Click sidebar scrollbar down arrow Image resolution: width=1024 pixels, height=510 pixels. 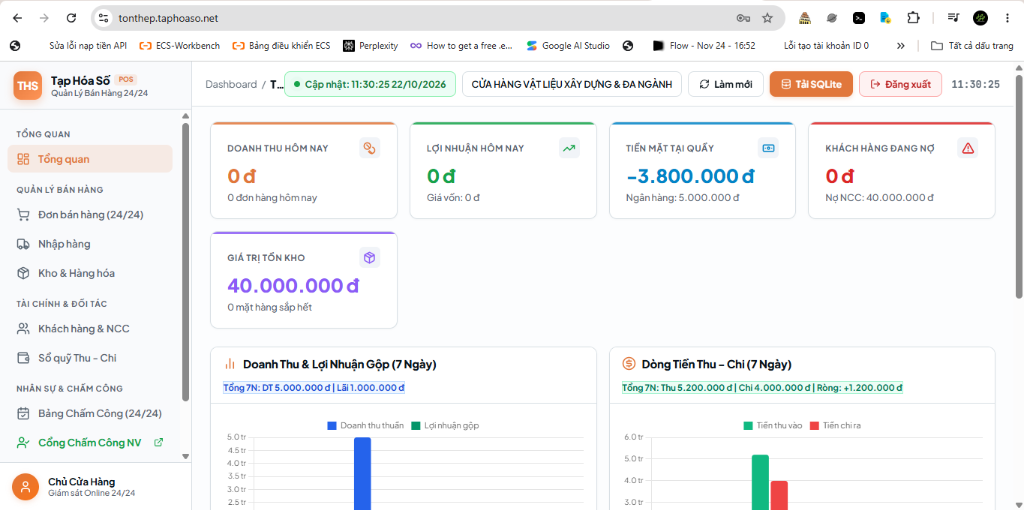(x=185, y=456)
